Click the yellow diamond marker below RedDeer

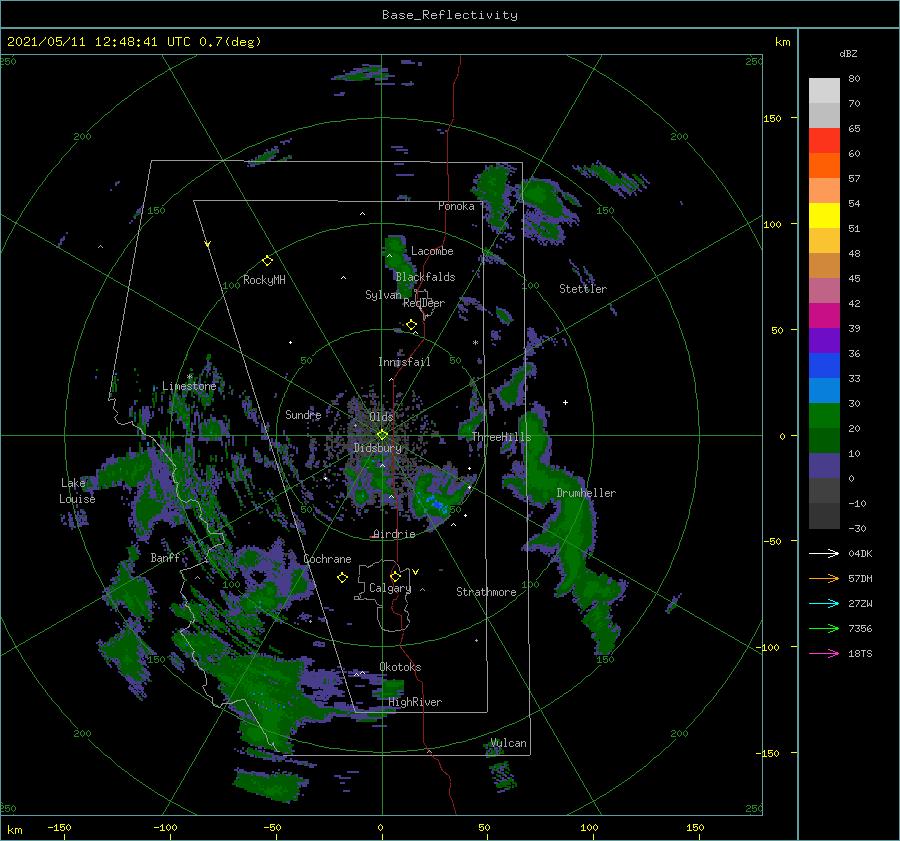click(411, 325)
